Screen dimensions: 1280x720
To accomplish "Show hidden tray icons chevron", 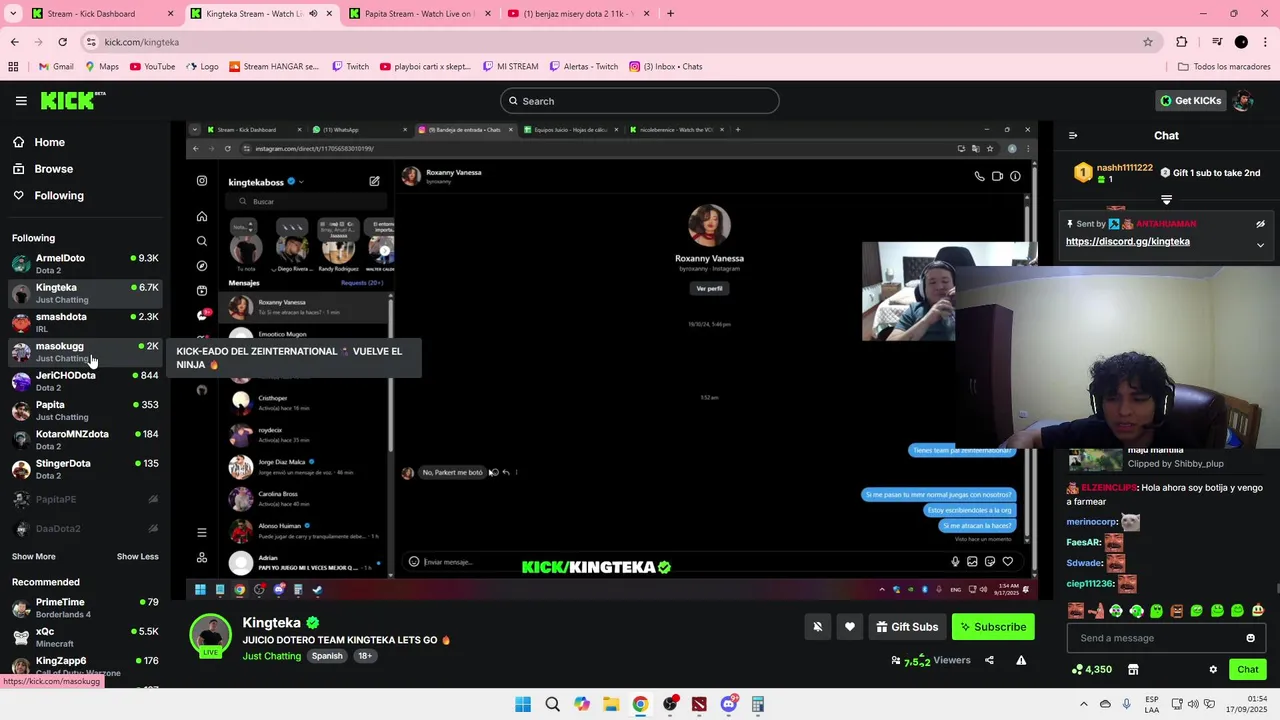I will [1083, 704].
